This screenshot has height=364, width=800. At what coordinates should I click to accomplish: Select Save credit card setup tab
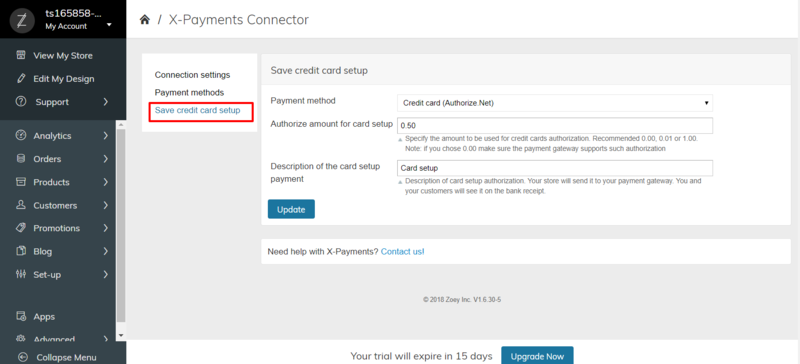pos(197,110)
